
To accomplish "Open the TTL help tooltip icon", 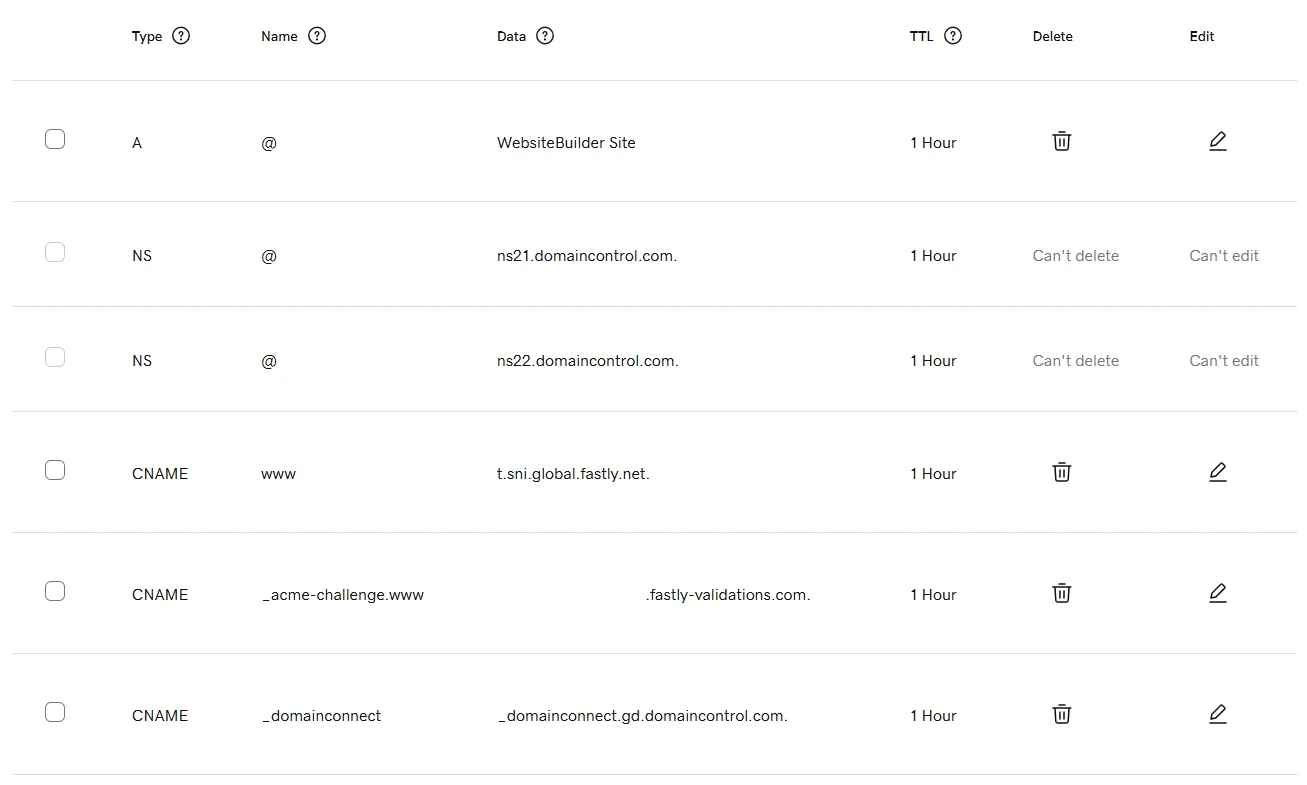I will click(x=953, y=36).
